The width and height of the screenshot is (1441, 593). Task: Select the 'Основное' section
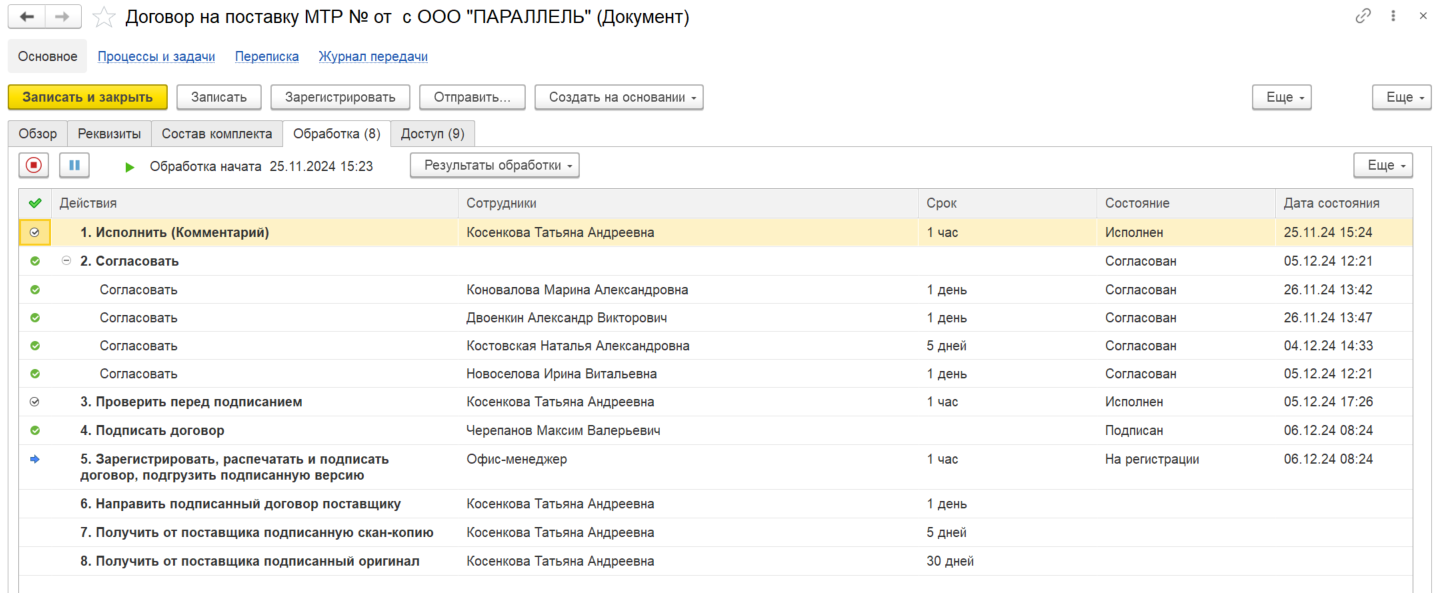tap(48, 56)
